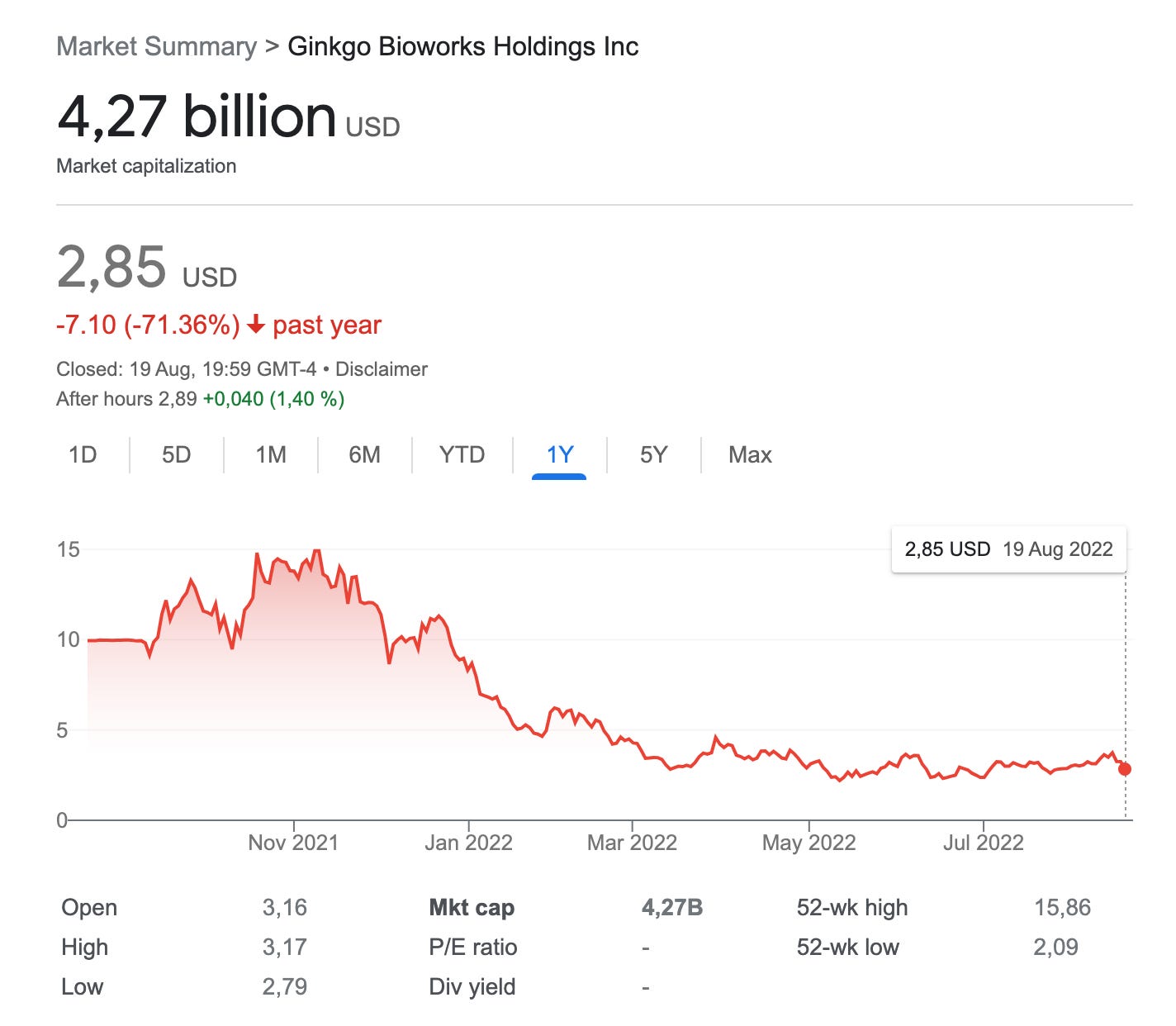1176x1026 pixels.
Task: Click the +0,040 (1,40 %) after-hours change
Action: pyautogui.click(x=273, y=399)
